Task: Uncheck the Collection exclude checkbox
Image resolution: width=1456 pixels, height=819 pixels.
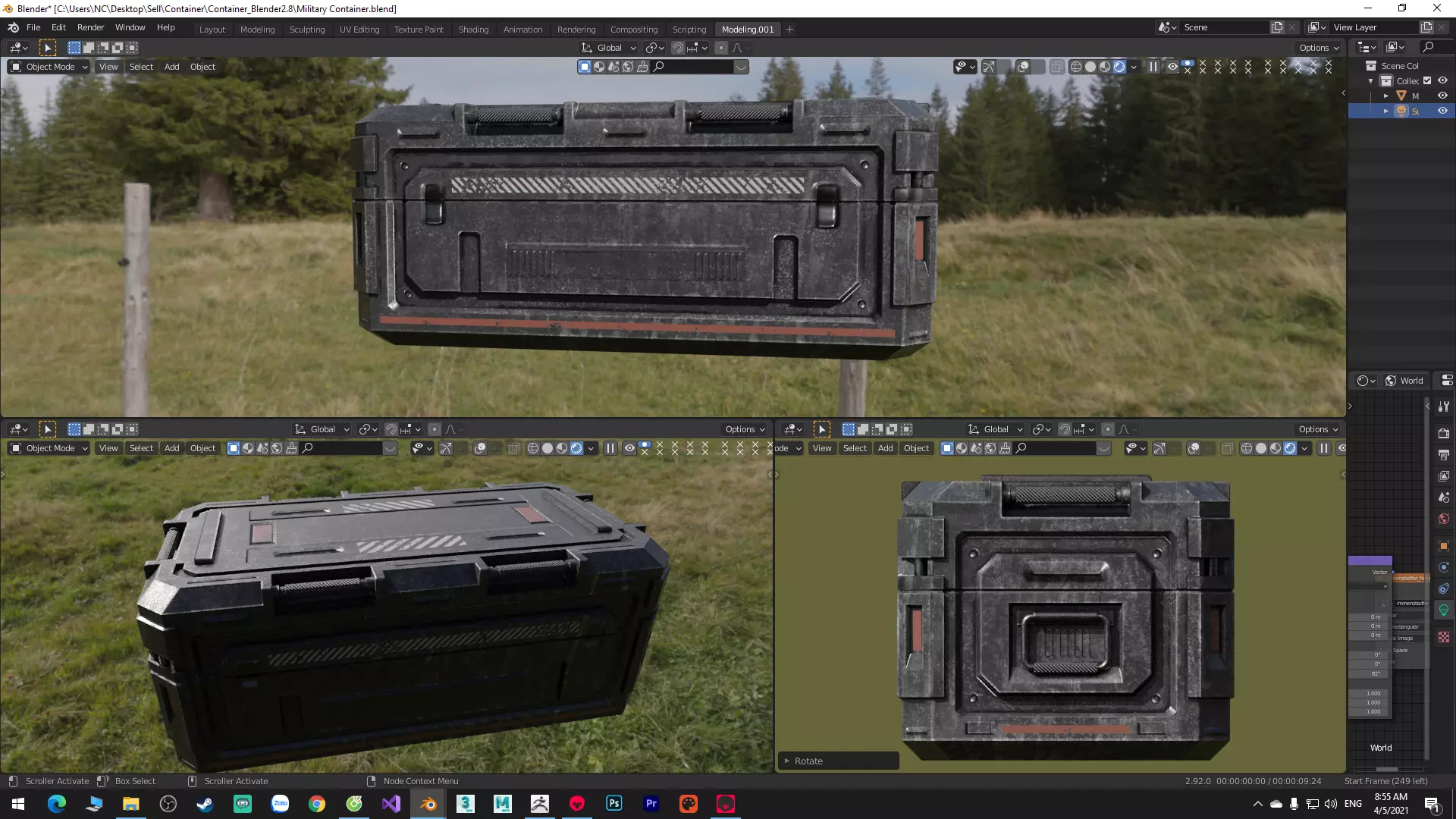Action: 1427,80
